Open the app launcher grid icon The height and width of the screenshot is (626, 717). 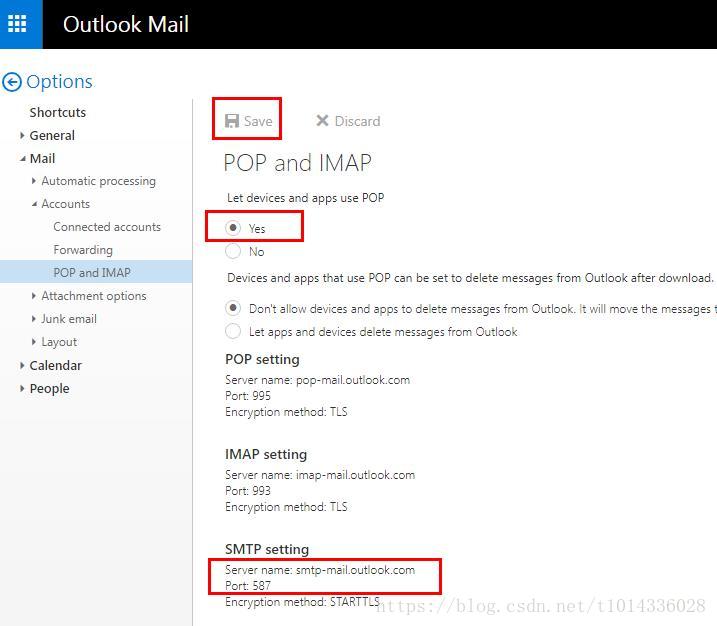pos(17,24)
